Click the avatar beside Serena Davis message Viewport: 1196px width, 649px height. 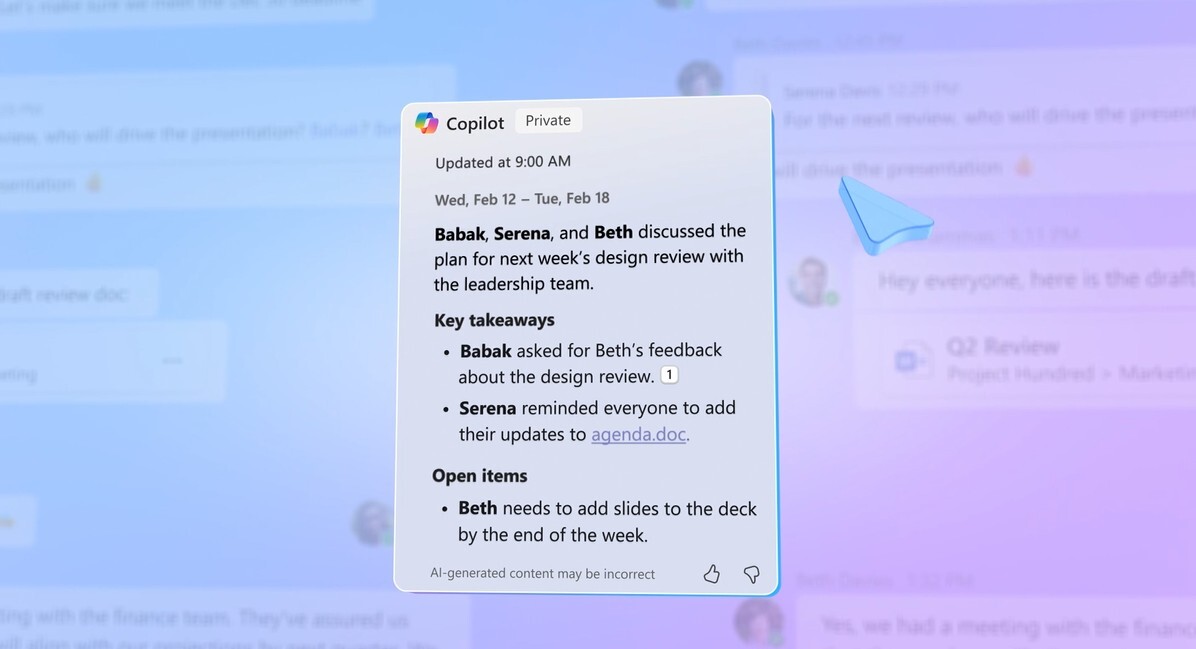[699, 81]
